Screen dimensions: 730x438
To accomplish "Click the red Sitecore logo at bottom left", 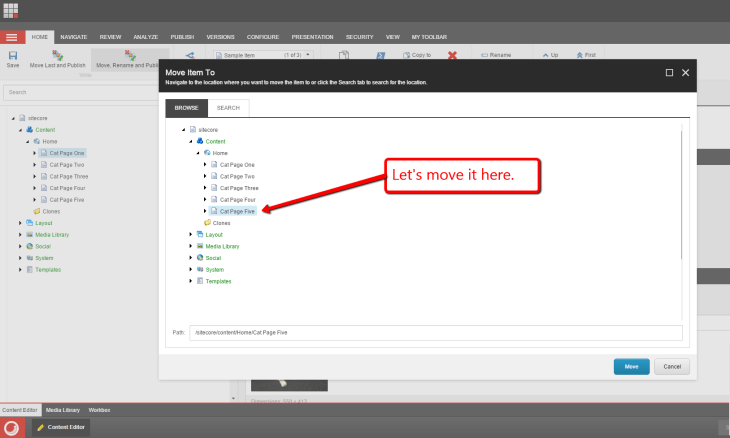I will [12, 427].
